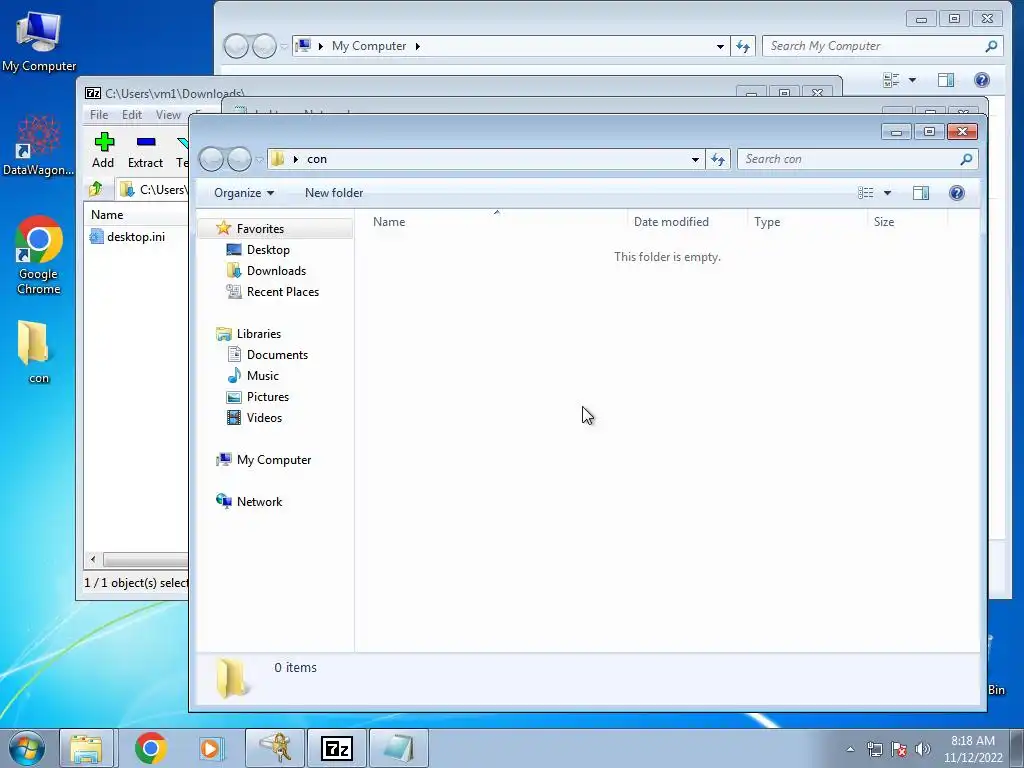The height and width of the screenshot is (768, 1024).
Task: Select desktop.ini in 7-Zip file list
Action: [x=127, y=236]
